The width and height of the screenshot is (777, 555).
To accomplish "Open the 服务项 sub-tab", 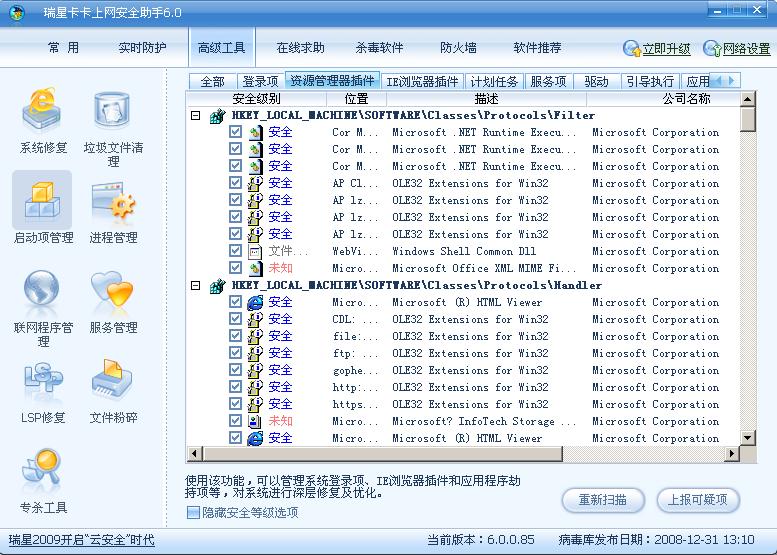I will point(548,81).
